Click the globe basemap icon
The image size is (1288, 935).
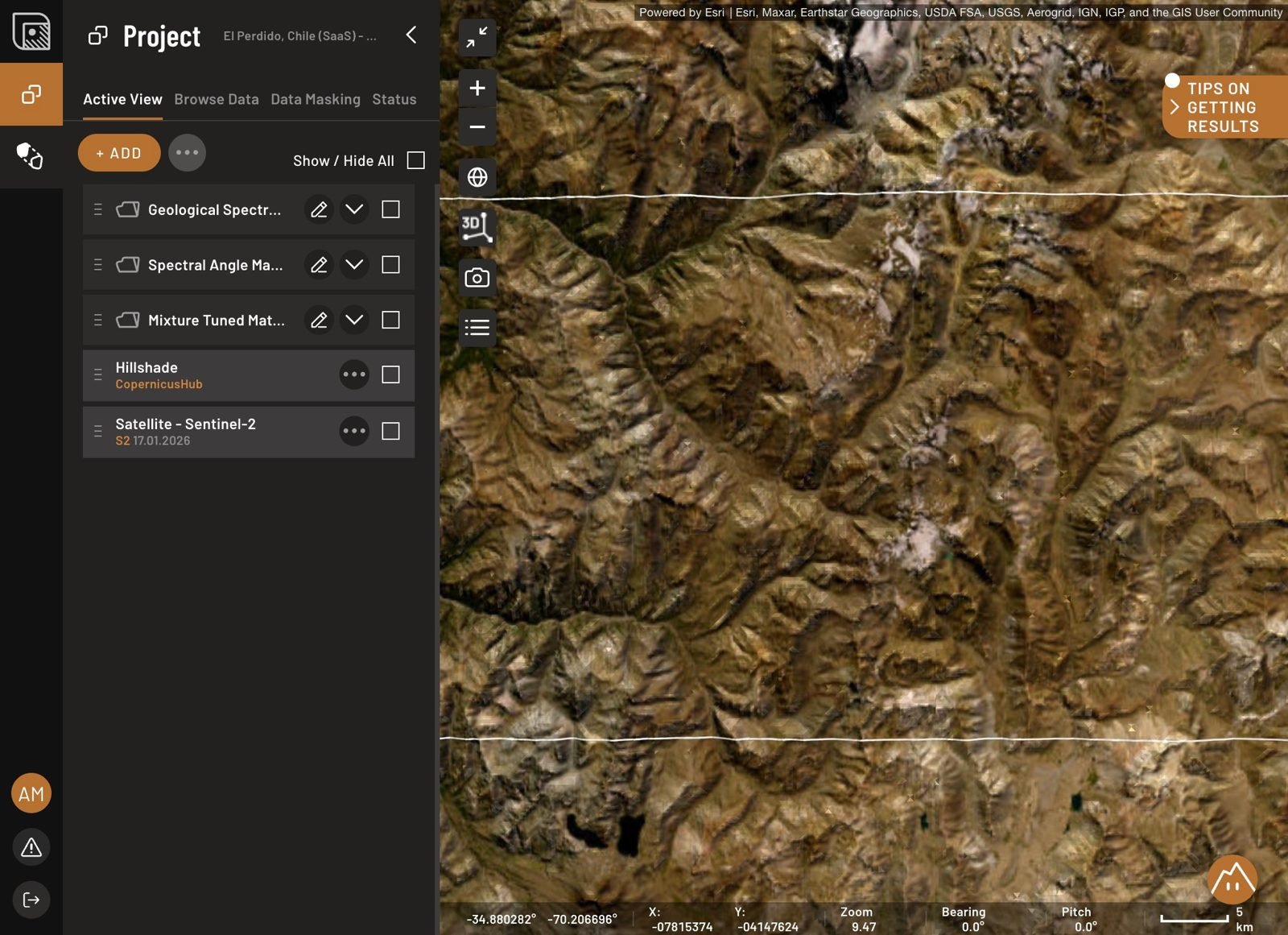[x=477, y=177]
